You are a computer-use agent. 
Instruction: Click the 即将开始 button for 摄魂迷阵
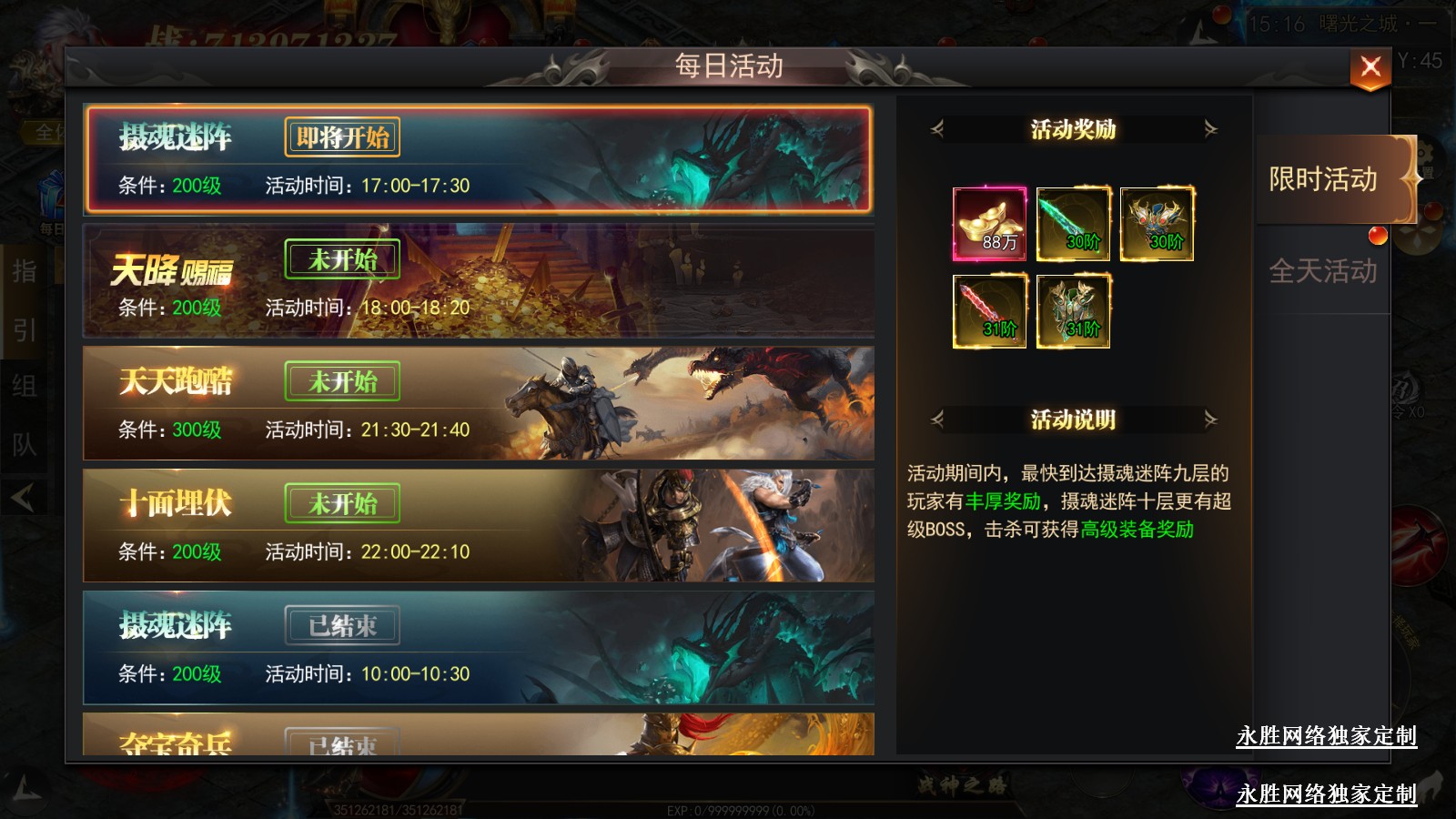pos(342,137)
